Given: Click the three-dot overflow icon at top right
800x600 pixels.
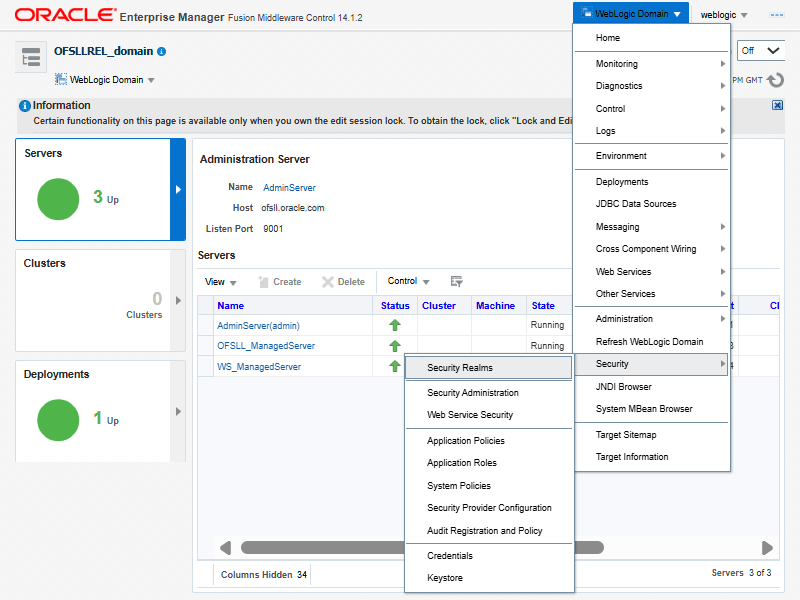Looking at the screenshot, I should [776, 15].
